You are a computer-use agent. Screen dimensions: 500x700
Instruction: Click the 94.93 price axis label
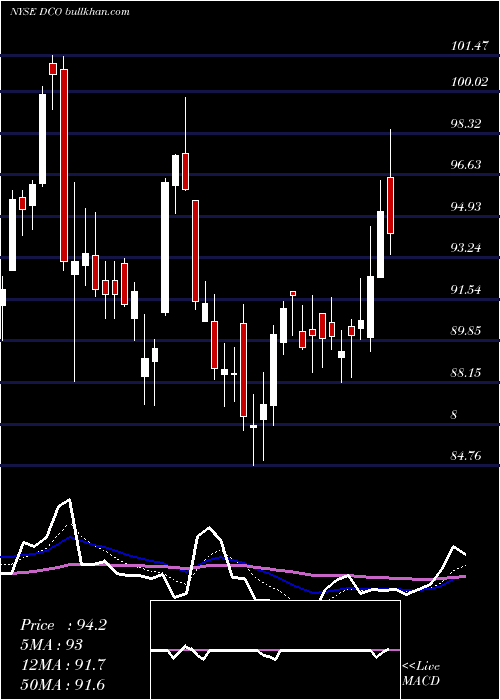tap(466, 206)
